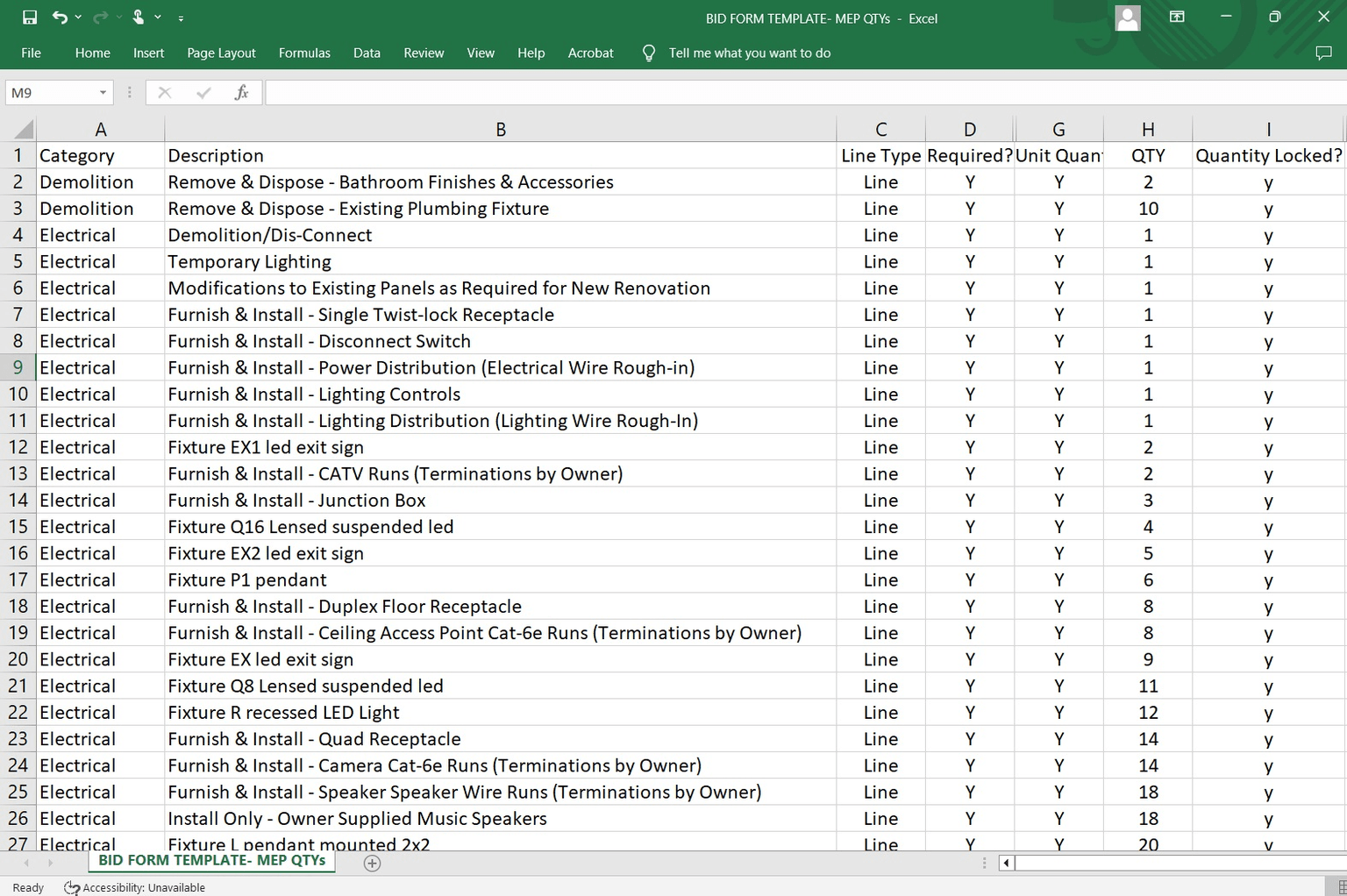Click the user account avatar
Image resolution: width=1347 pixels, height=896 pixels.
click(x=1128, y=18)
